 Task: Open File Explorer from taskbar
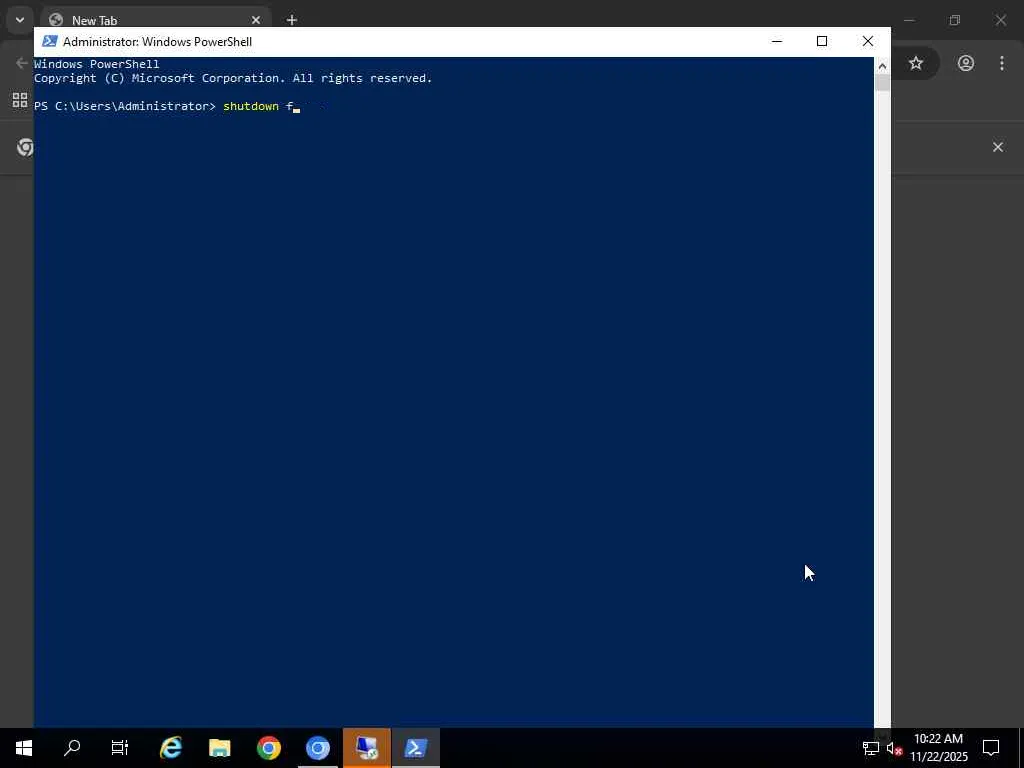point(219,748)
